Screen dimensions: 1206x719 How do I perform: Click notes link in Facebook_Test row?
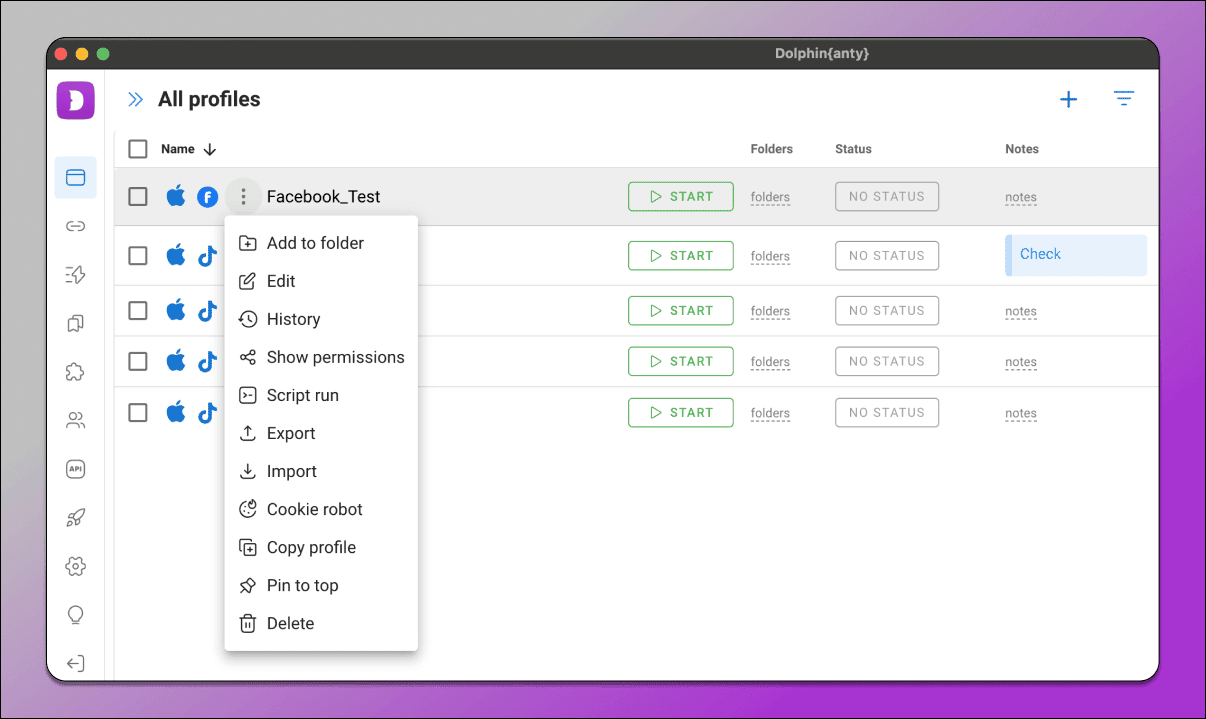tap(1021, 198)
